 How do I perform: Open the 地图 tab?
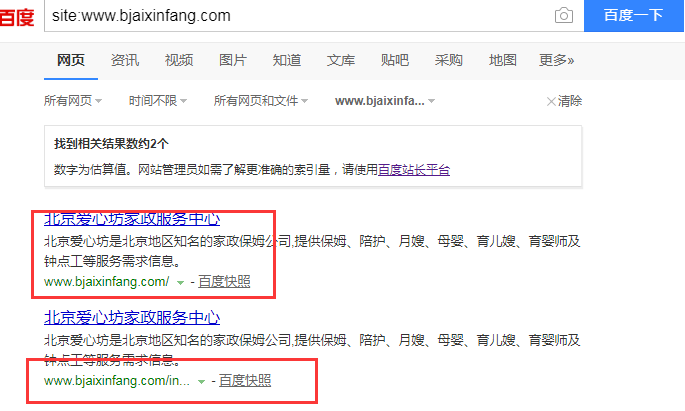click(x=502, y=60)
